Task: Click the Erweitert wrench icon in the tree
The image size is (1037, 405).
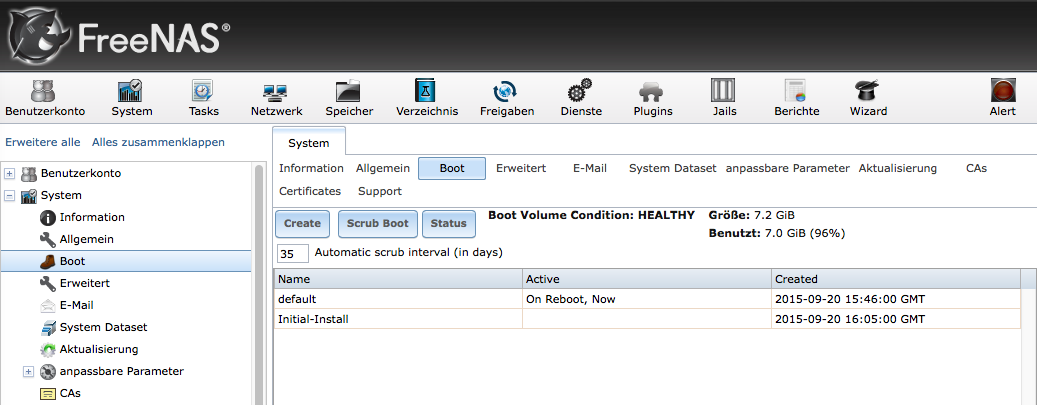Action: pyautogui.click(x=48, y=283)
